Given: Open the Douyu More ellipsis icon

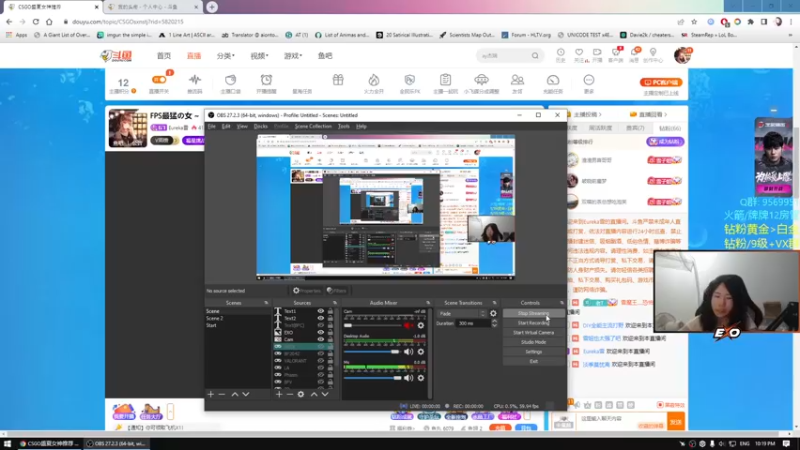Looking at the screenshot, I should 589,80.
